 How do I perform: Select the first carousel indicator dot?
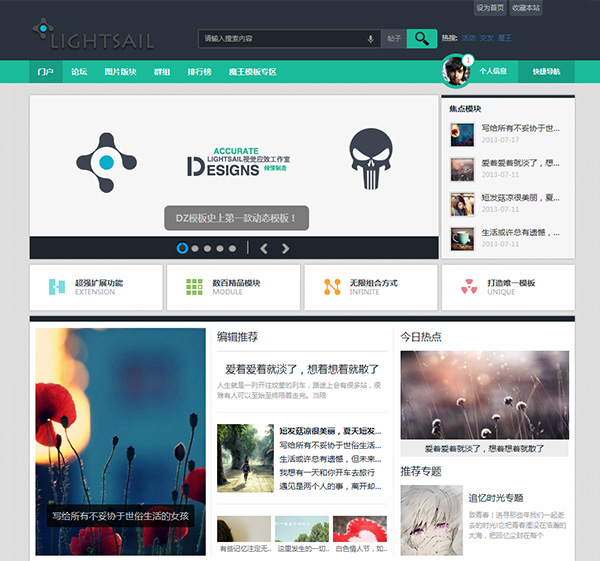182,248
